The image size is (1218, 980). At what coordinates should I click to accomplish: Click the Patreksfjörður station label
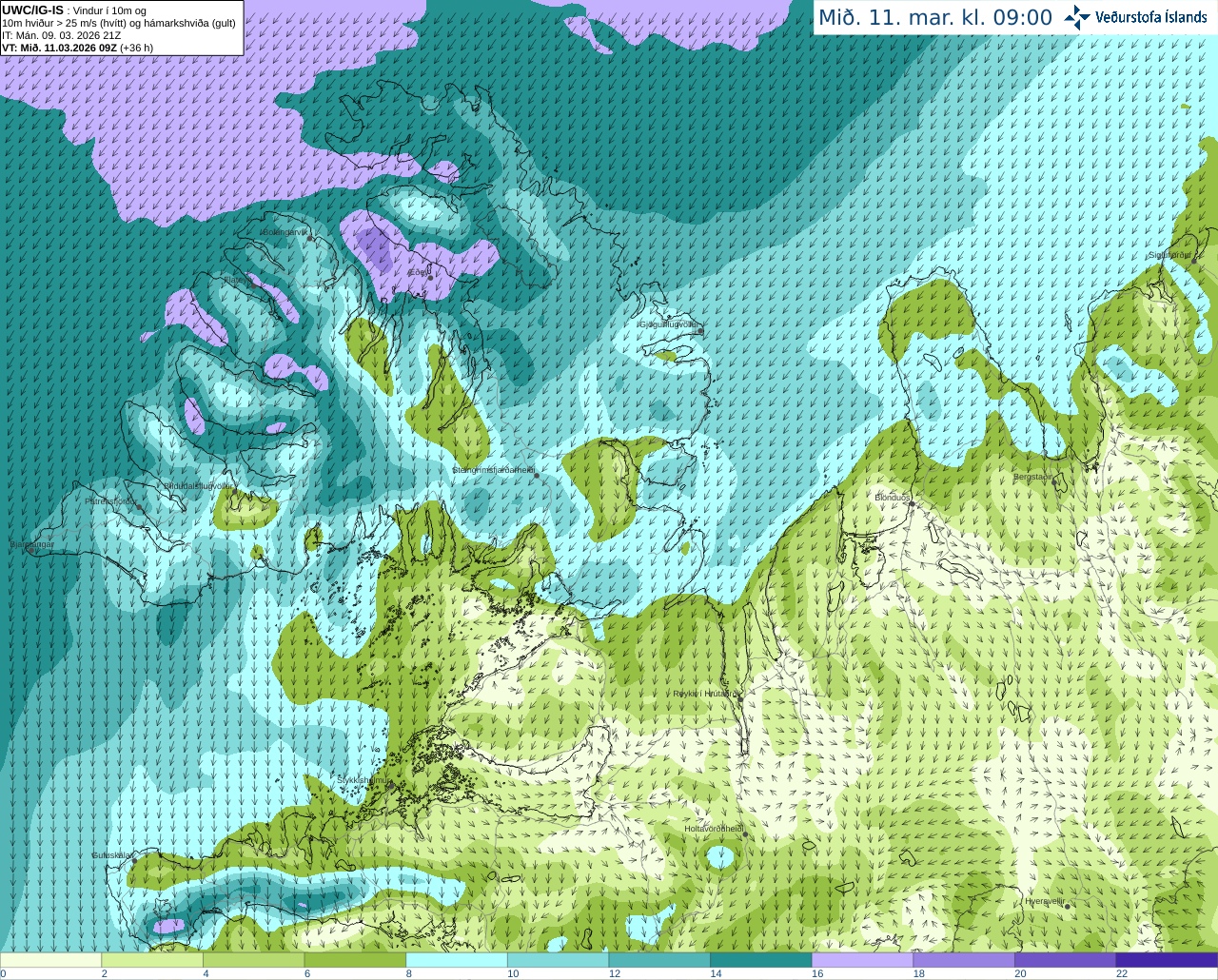pyautogui.click(x=111, y=500)
